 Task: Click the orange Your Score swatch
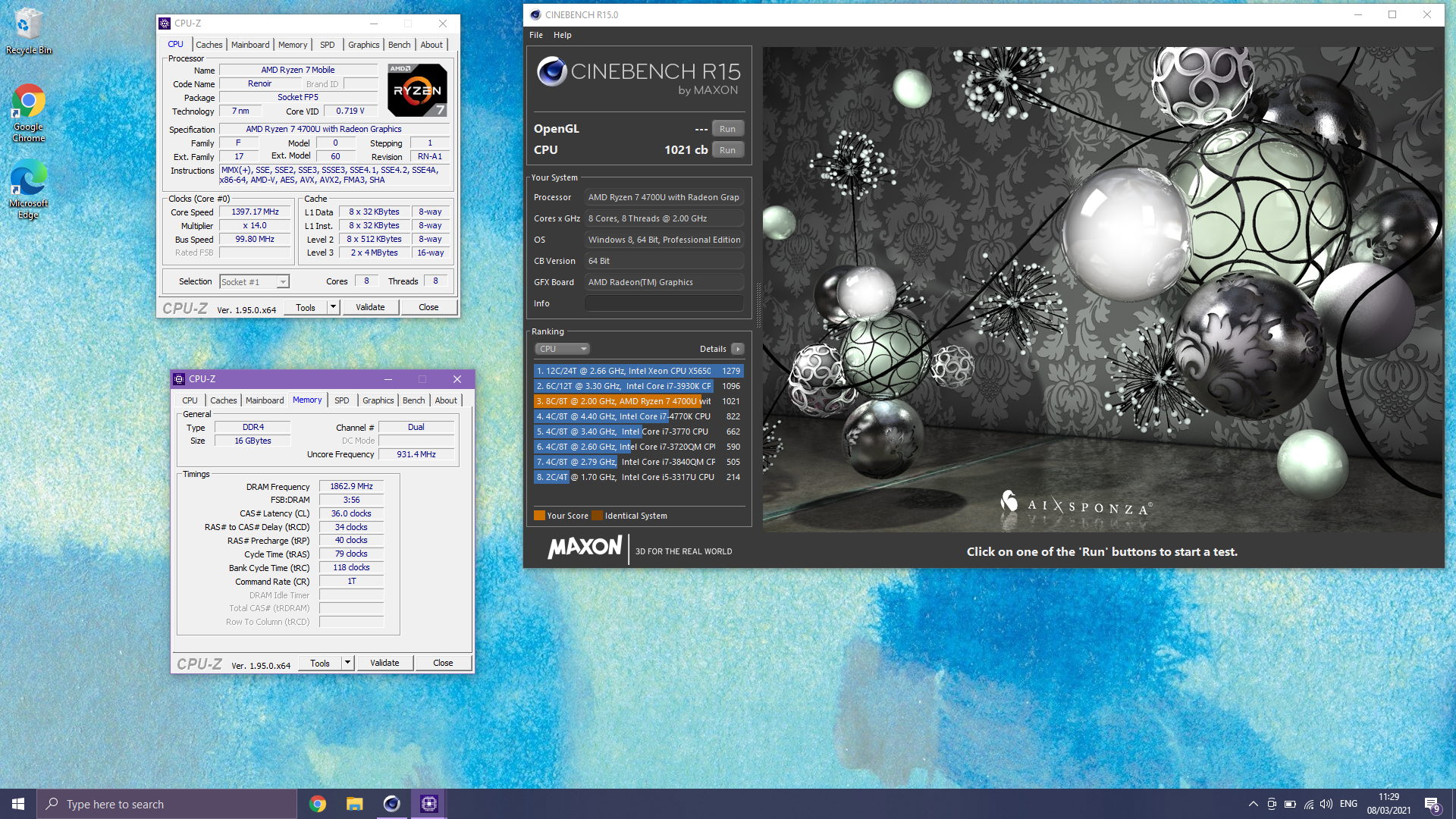click(539, 516)
